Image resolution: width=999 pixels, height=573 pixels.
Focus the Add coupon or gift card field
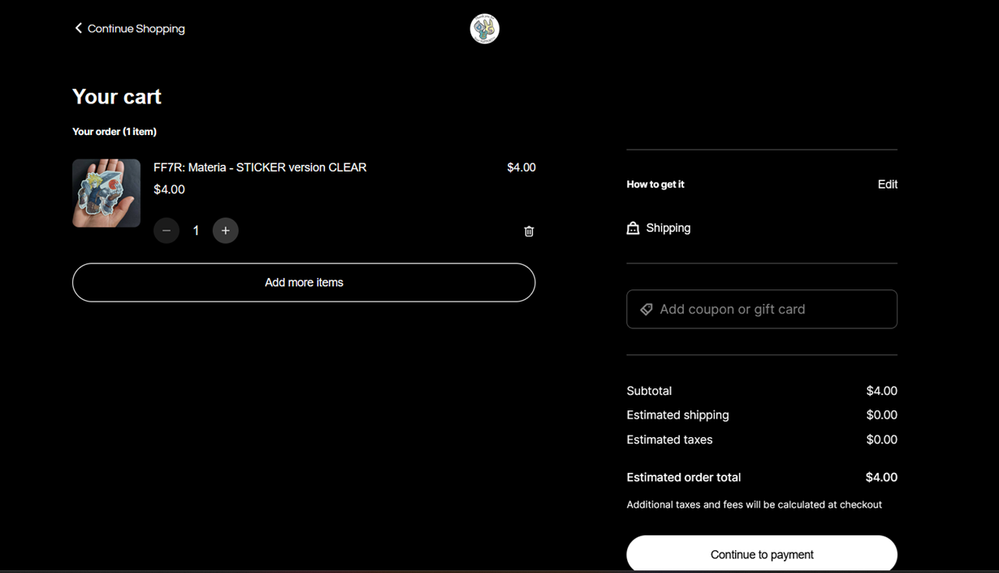770,310
